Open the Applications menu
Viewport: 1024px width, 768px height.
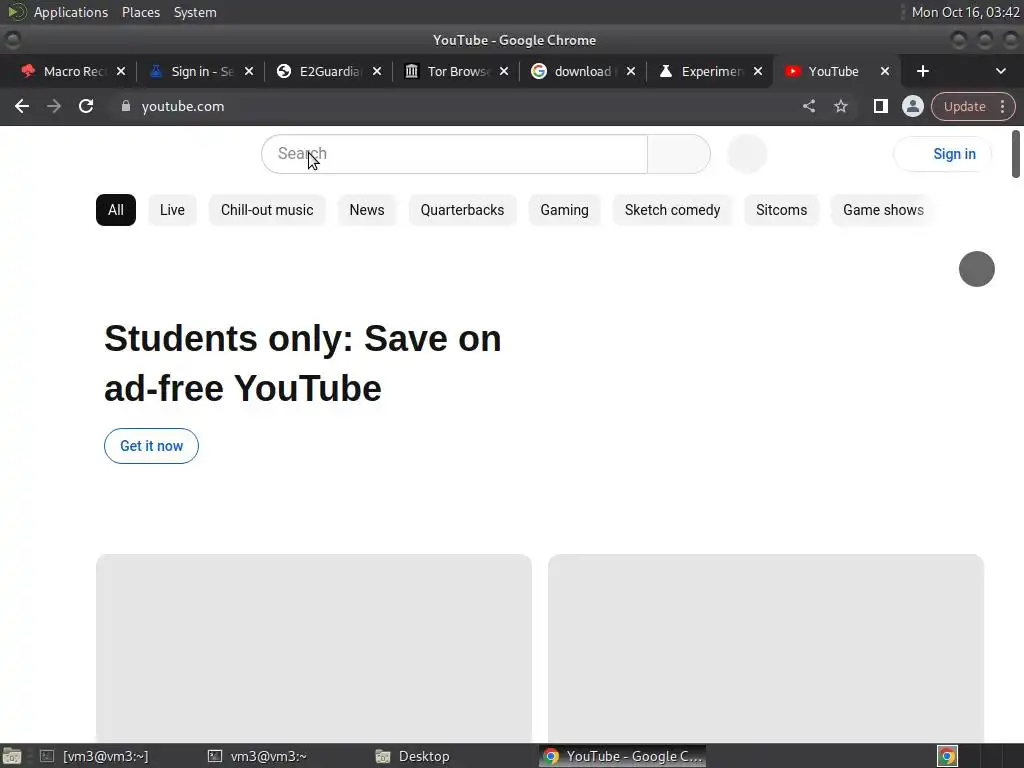[x=71, y=12]
